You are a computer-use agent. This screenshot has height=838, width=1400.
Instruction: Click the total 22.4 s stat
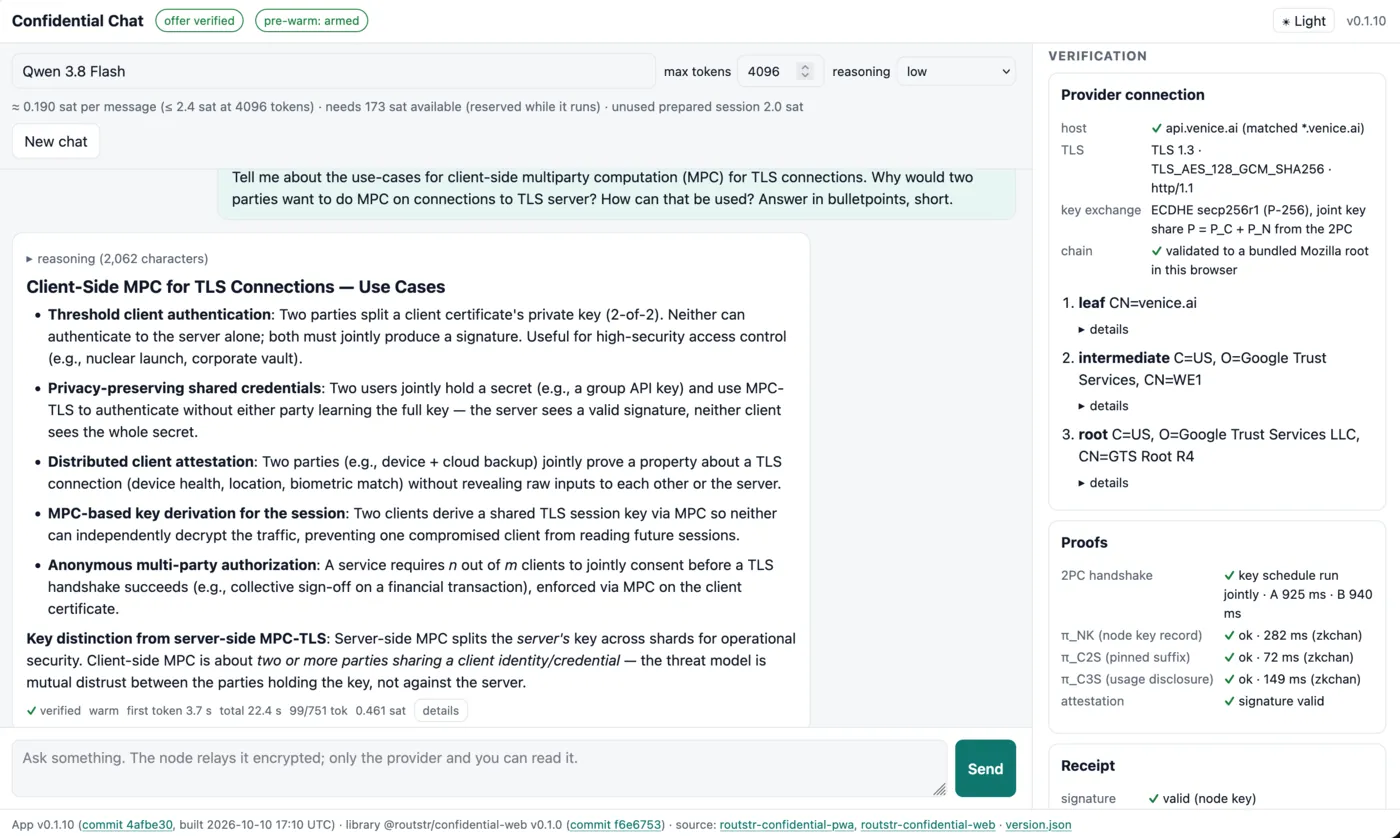[x=250, y=711]
